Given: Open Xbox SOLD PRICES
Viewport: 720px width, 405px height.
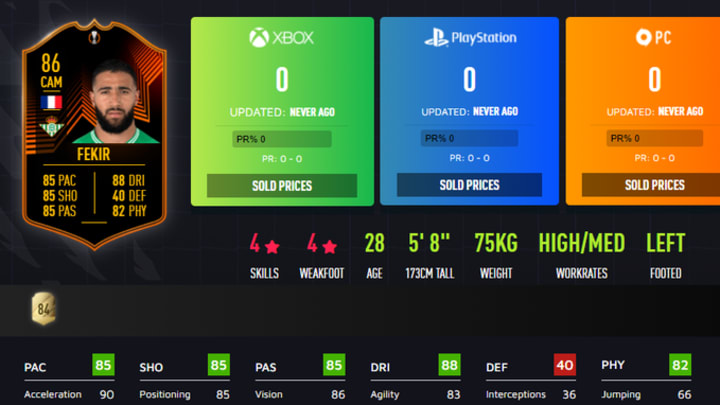Looking at the screenshot, I should tap(282, 186).
